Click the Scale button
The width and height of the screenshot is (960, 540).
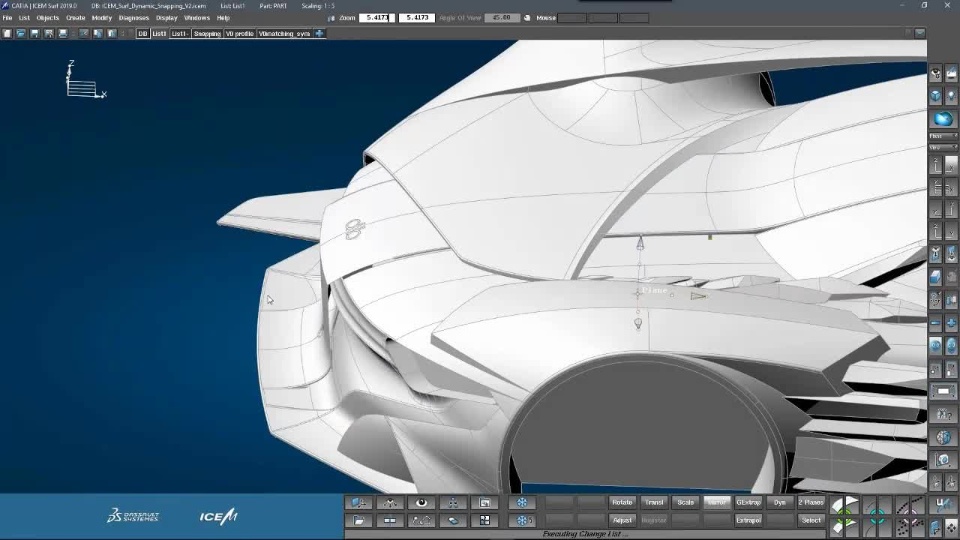686,502
